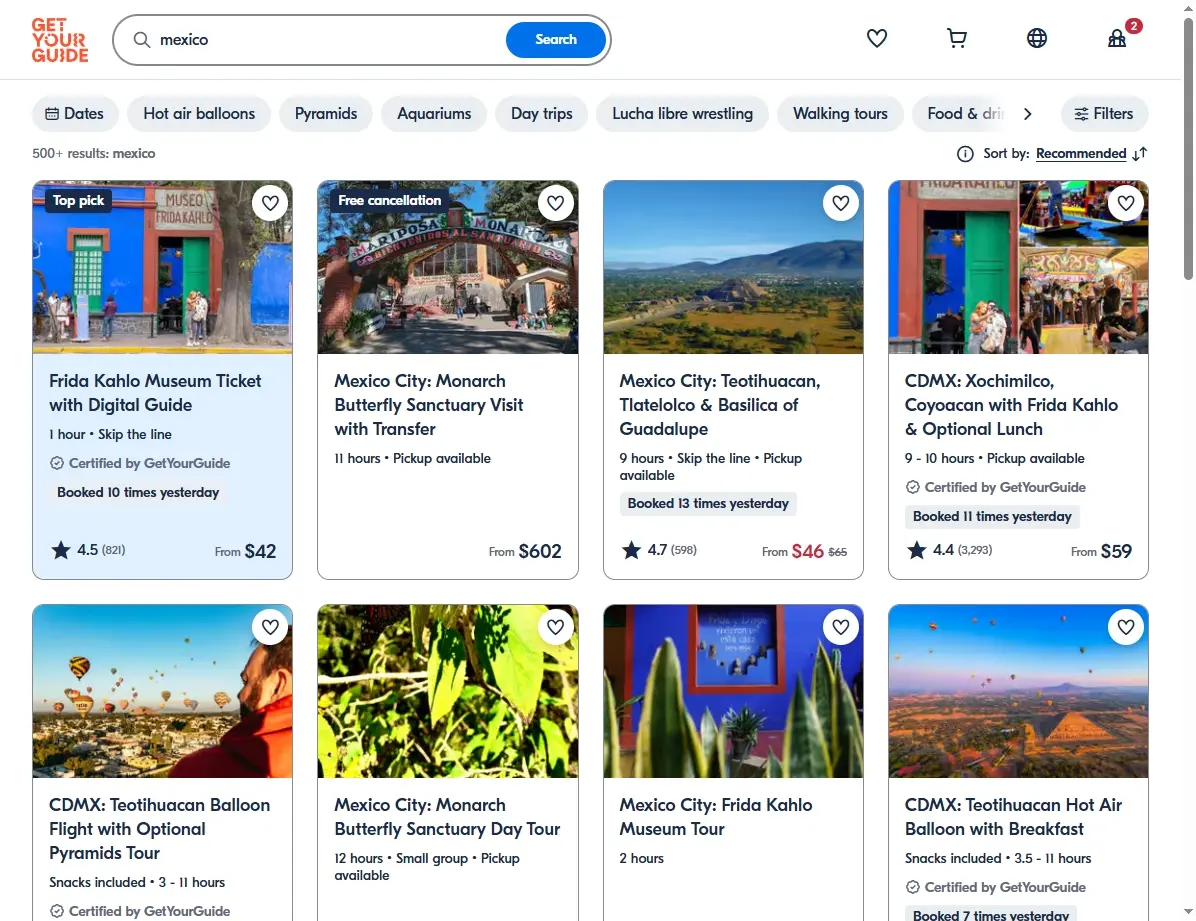Screen dimensions: 1196x921
Task: Open Monarch Butterfly Sanctuary Visit with Transfer
Action: click(429, 405)
